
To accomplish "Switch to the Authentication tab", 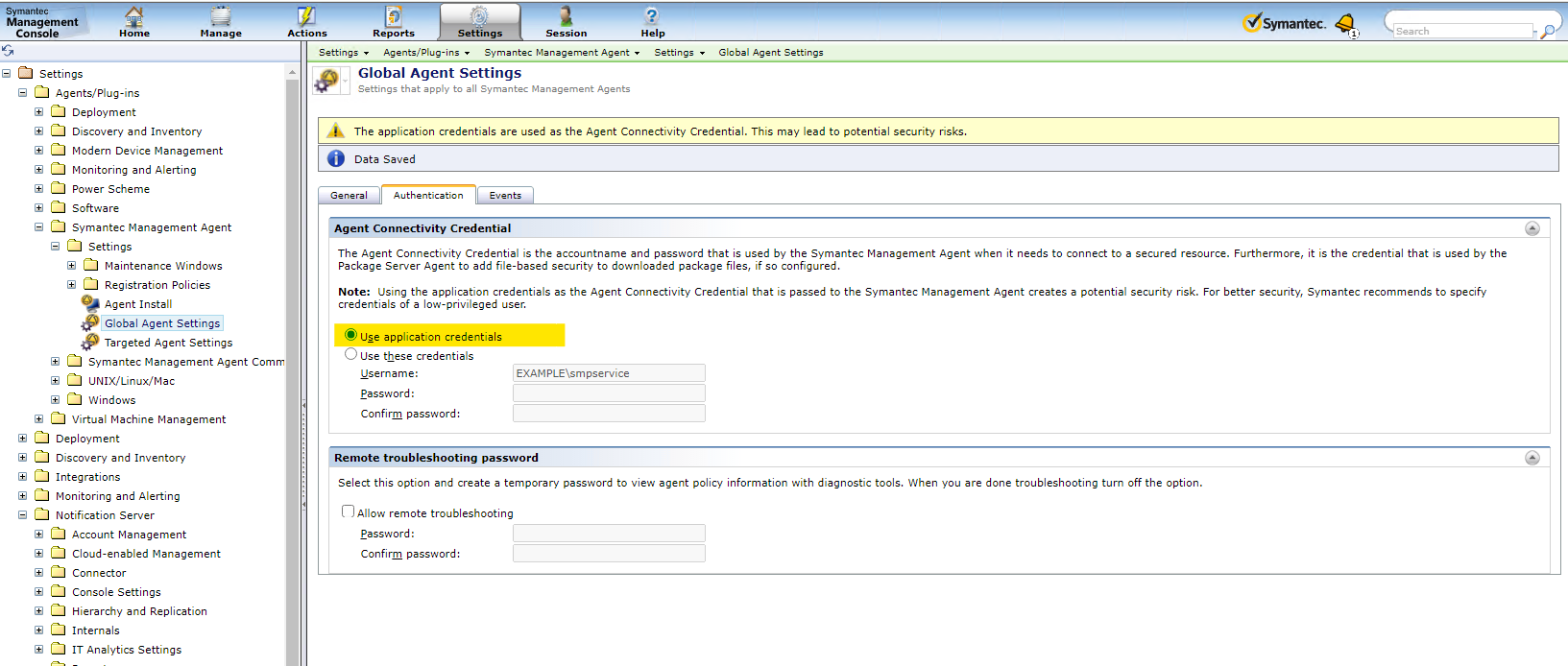I will (x=428, y=195).
